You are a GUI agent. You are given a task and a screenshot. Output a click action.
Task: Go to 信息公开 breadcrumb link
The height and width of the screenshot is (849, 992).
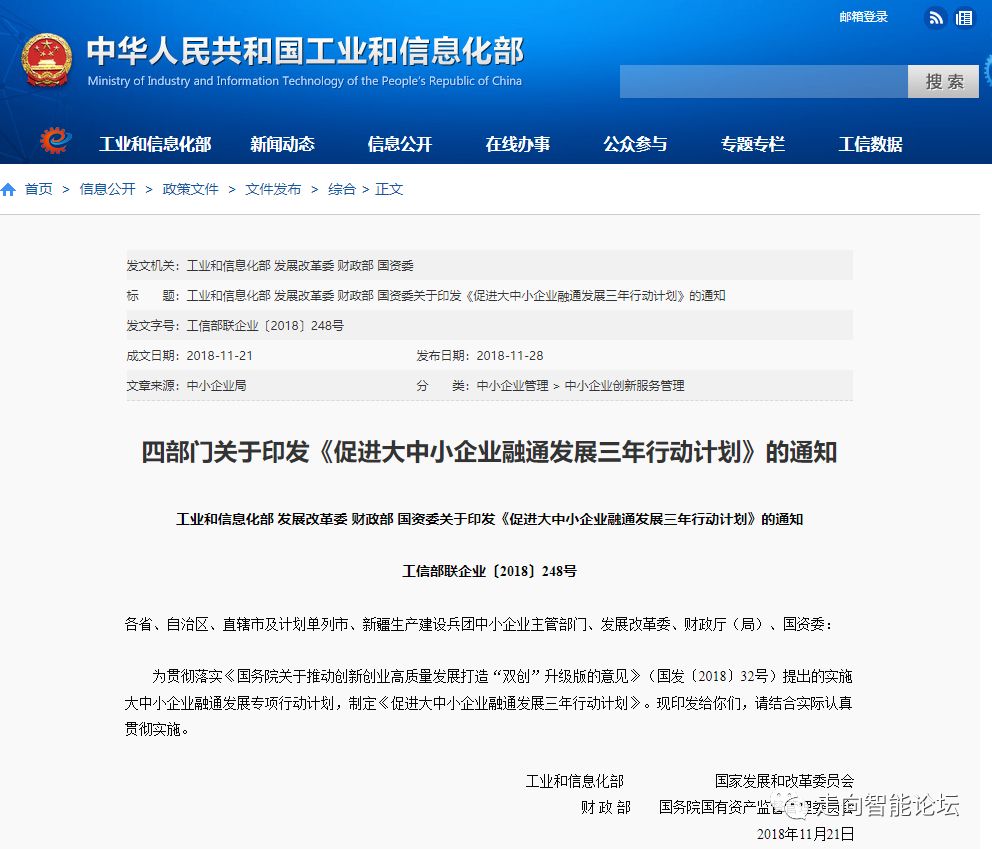click(108, 189)
